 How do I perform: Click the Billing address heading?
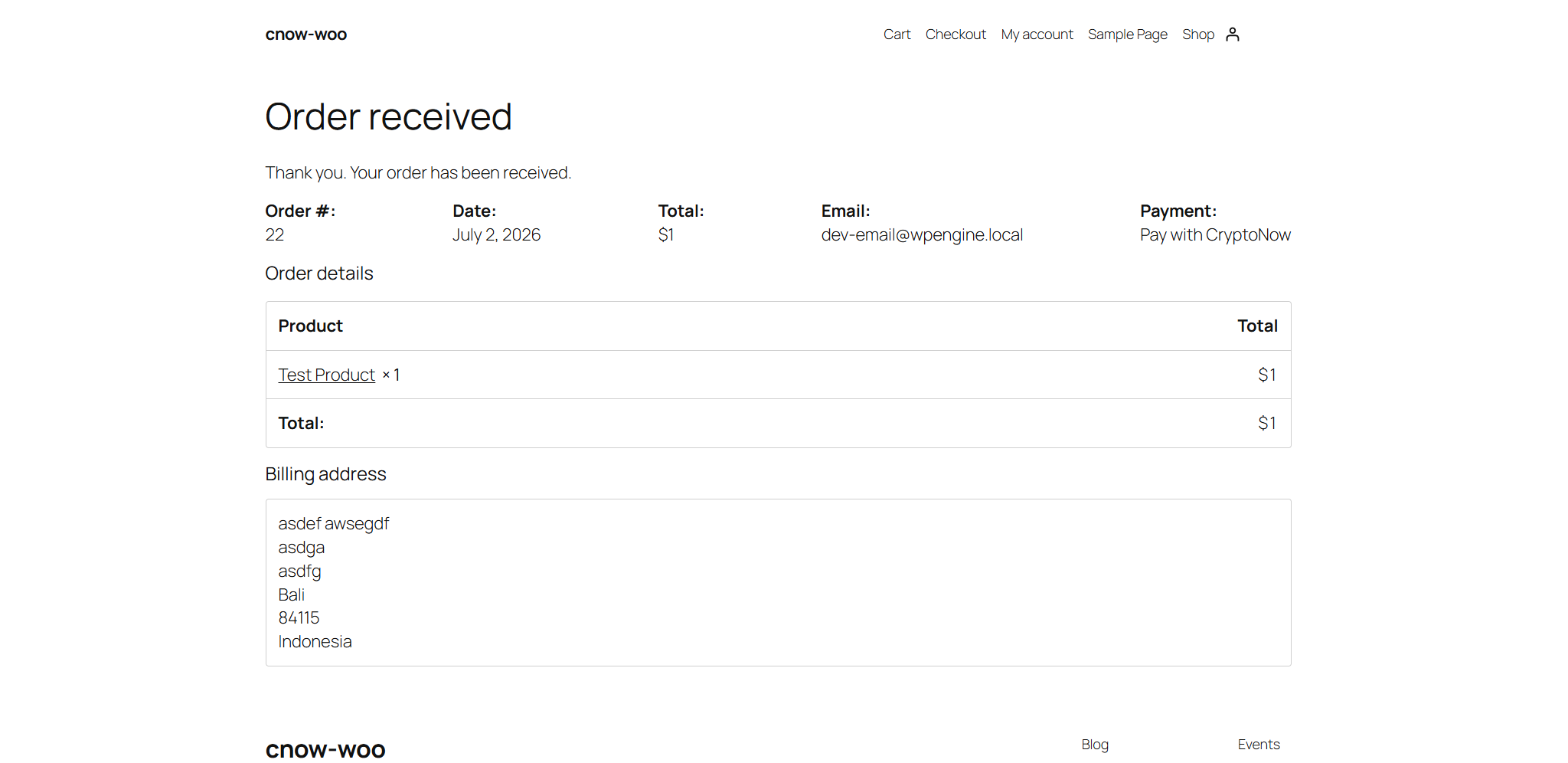click(x=326, y=474)
